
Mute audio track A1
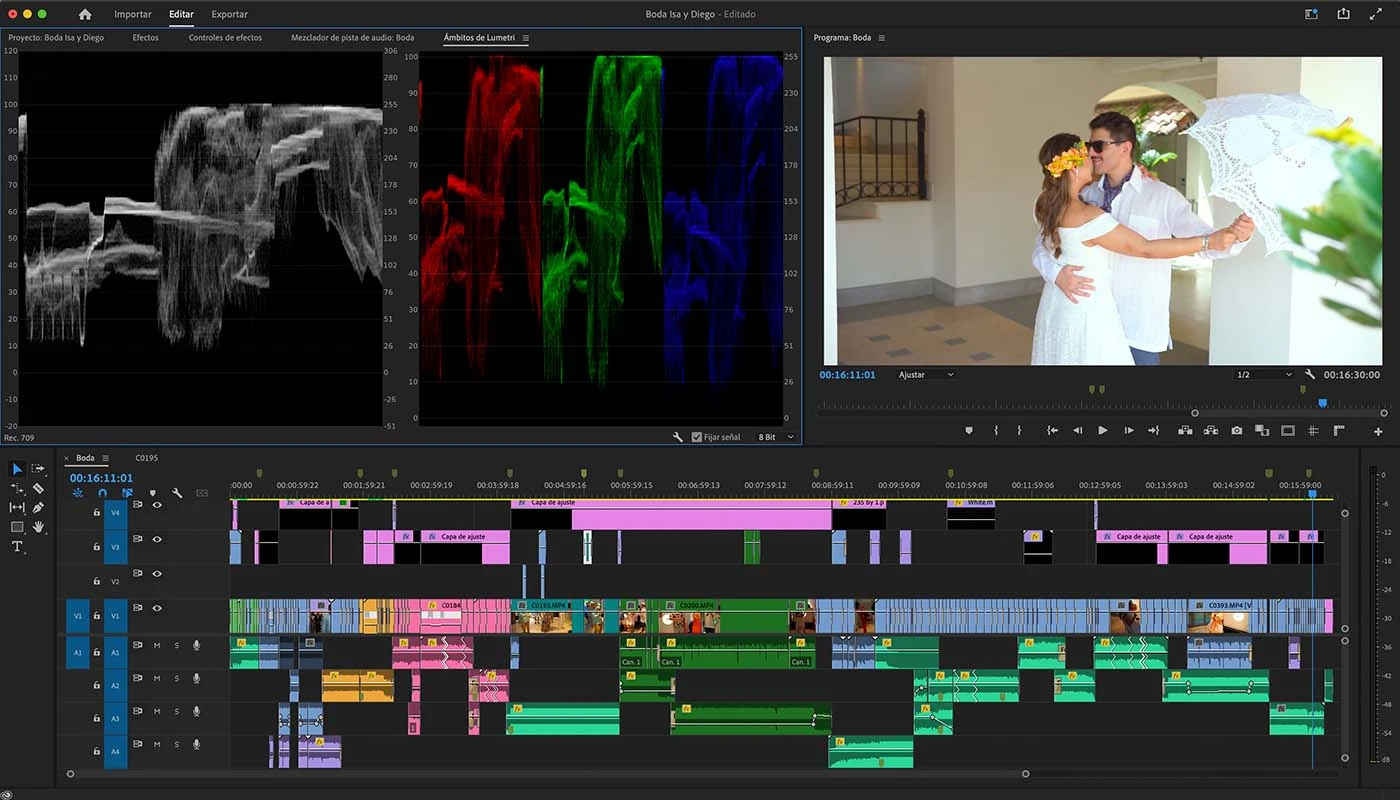tap(156, 646)
